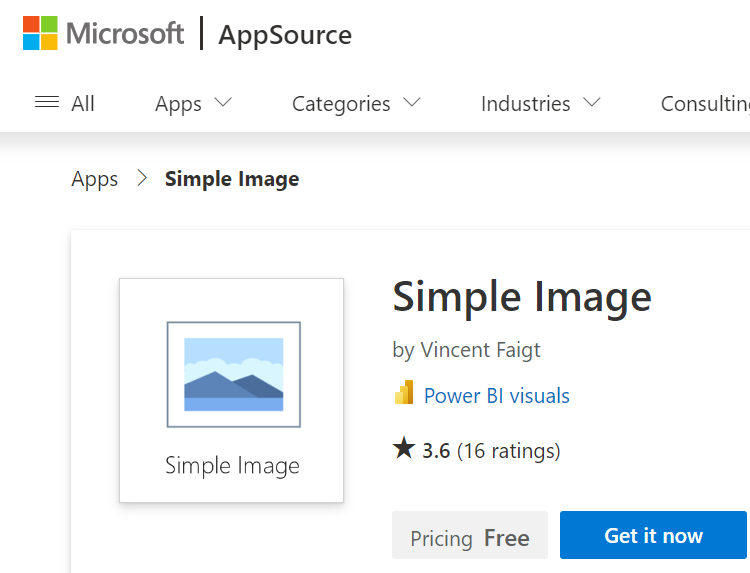Click the AppSource title link
Viewport: 750px width, 573px height.
pos(285,35)
